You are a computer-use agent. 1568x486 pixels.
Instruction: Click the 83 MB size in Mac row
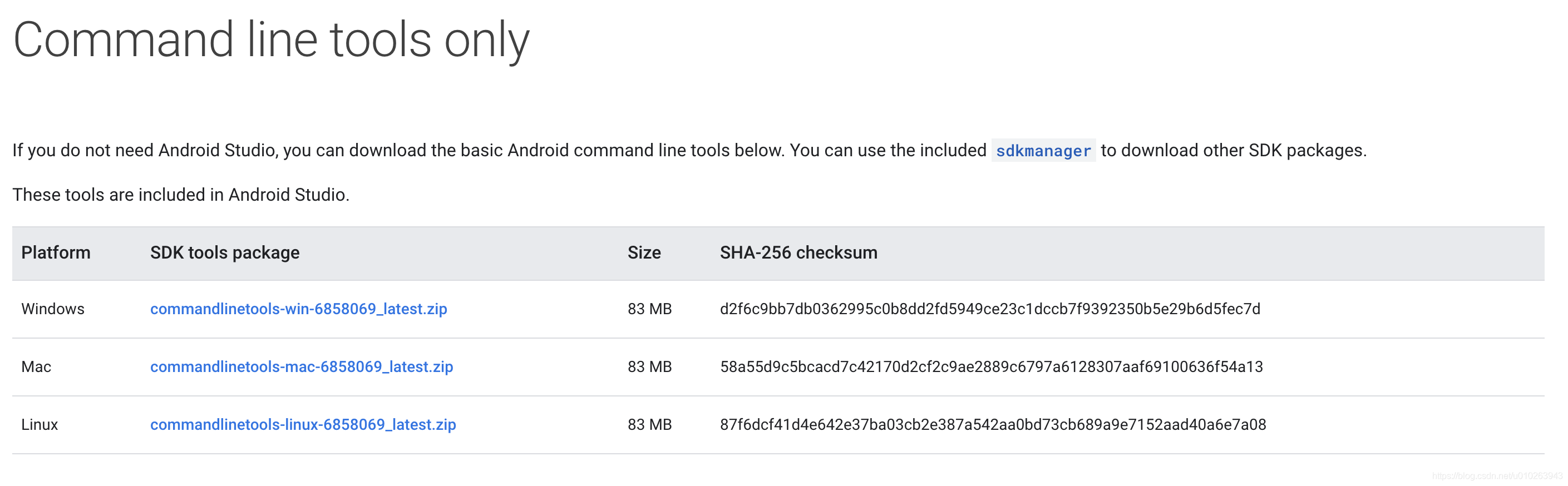click(x=649, y=367)
